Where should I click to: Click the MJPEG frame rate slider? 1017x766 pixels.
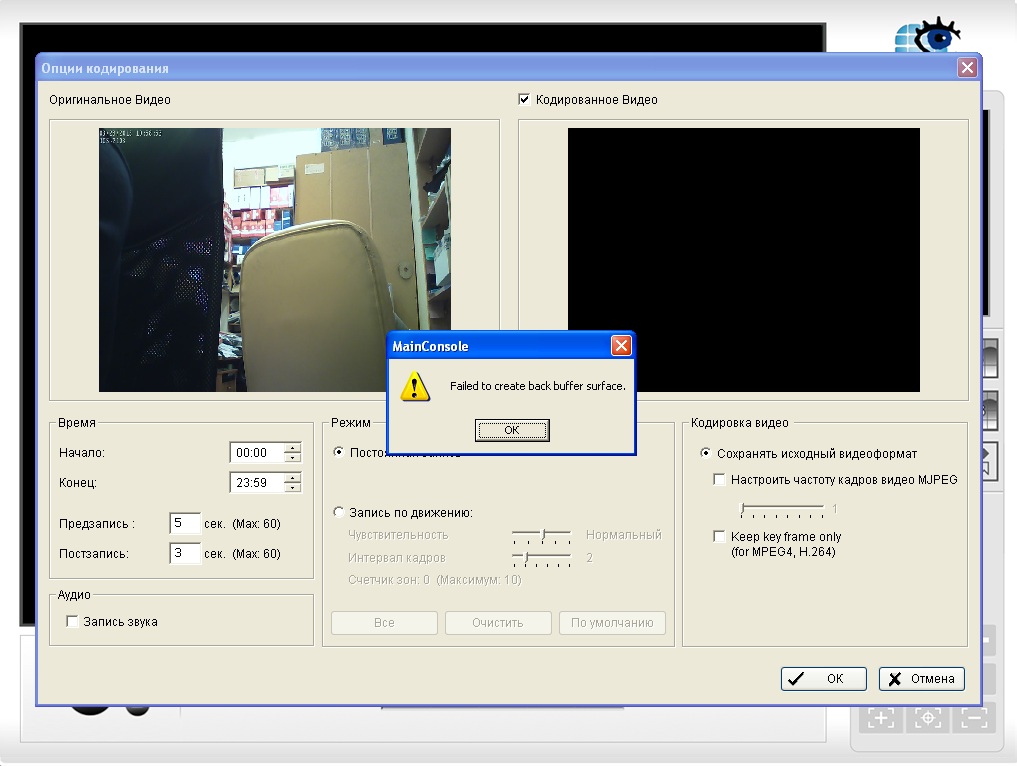tap(781, 510)
